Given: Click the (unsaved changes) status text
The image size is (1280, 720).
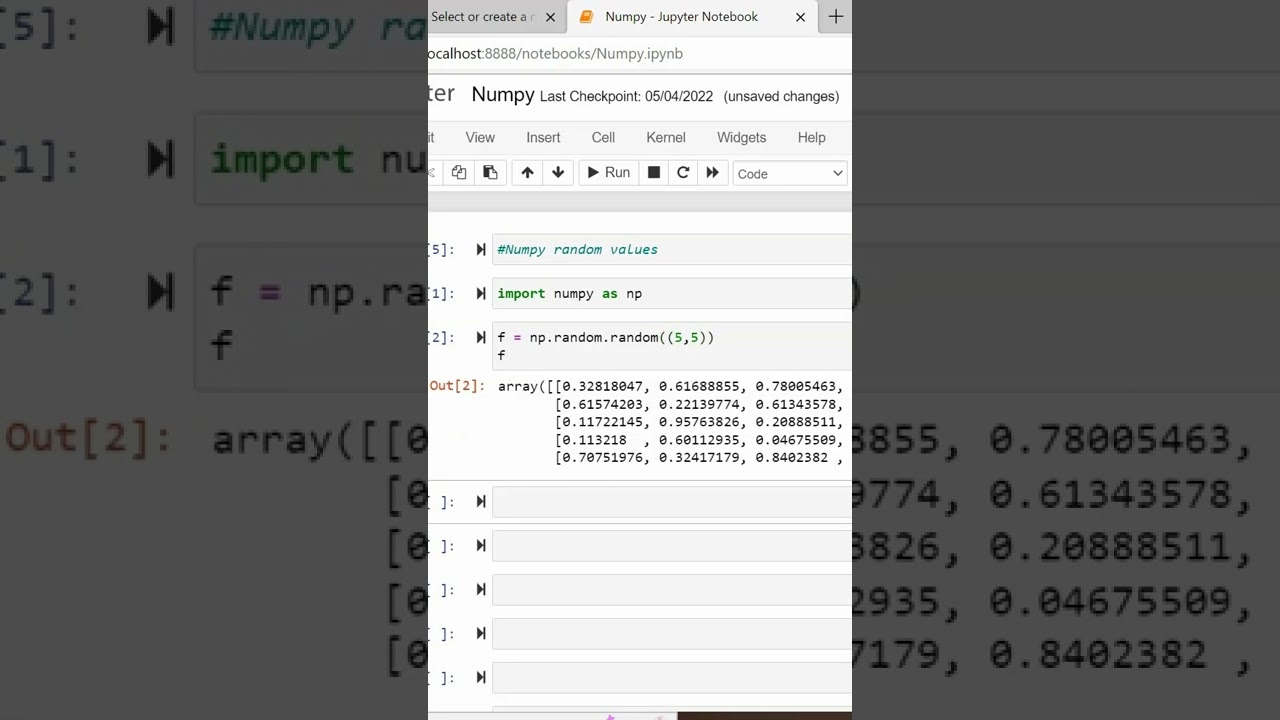Looking at the screenshot, I should coord(781,96).
